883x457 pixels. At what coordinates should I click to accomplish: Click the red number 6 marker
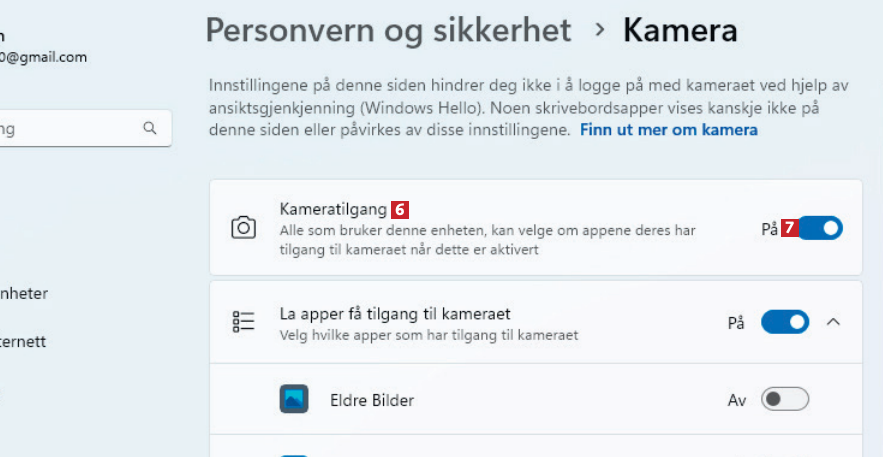pos(400,210)
